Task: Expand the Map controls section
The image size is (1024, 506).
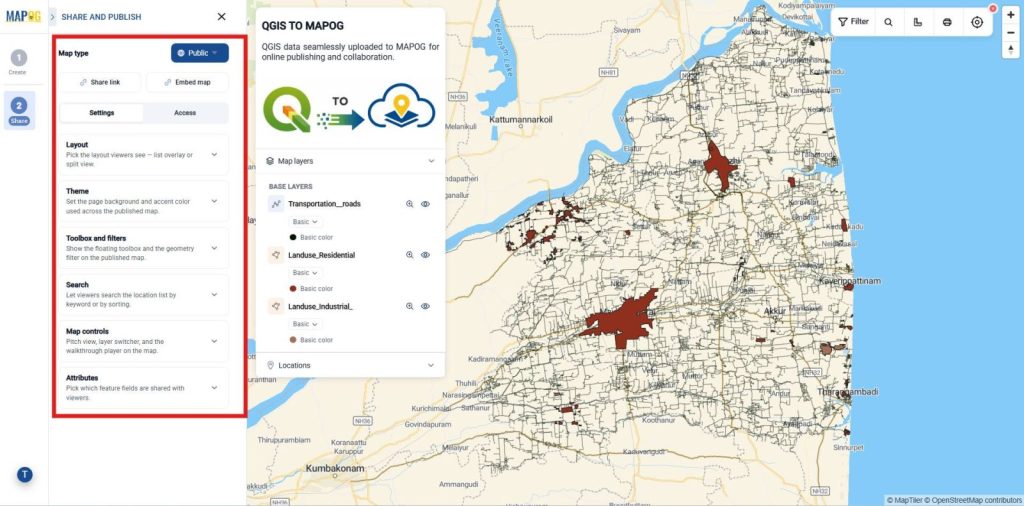Action: (x=144, y=341)
